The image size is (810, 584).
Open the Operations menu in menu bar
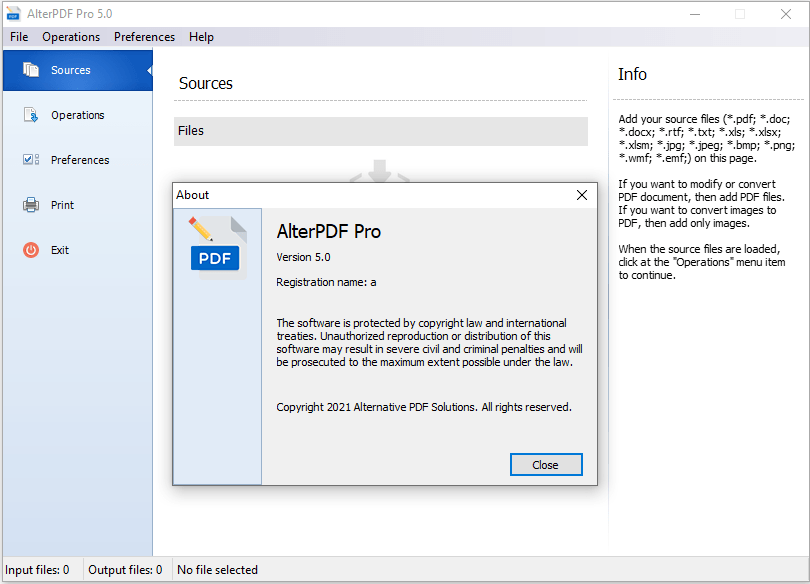71,37
